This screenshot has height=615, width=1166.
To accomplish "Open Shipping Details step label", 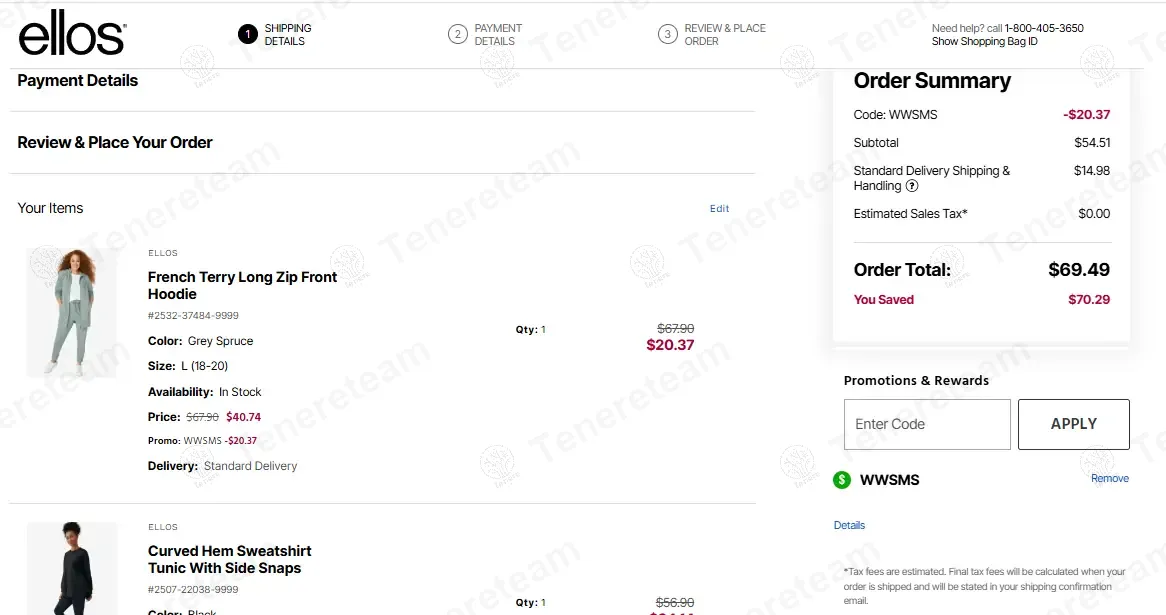I will point(288,35).
